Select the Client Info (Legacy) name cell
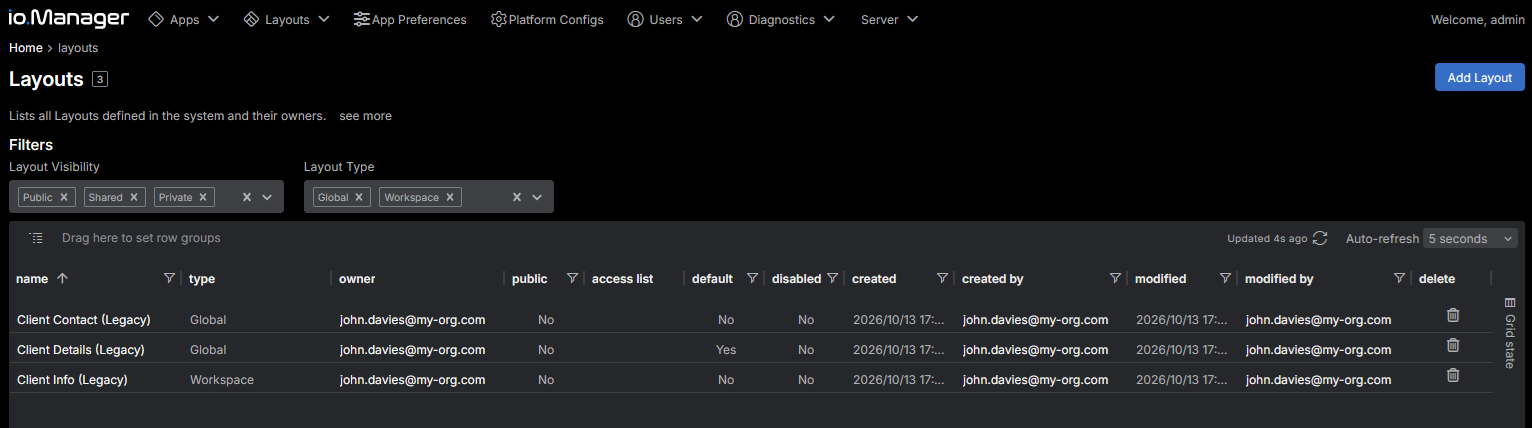This screenshot has height=428, width=1532. tap(72, 380)
